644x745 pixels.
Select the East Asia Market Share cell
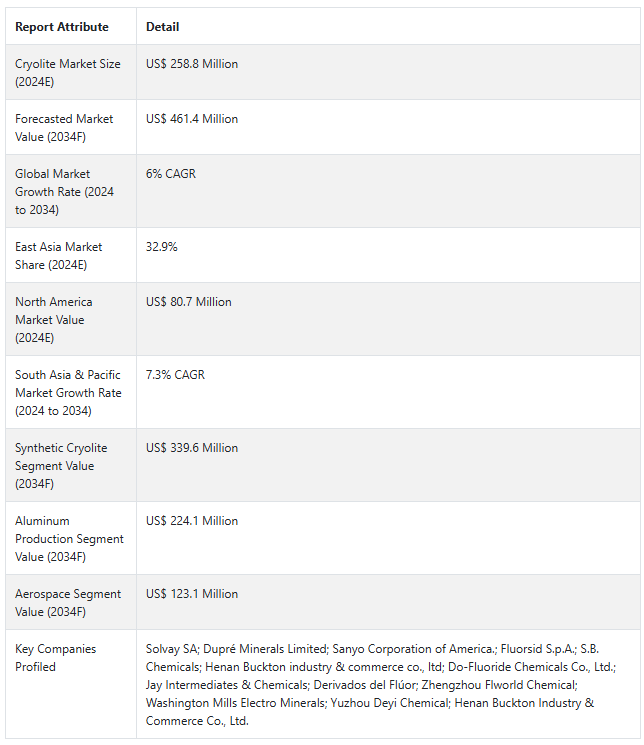[60, 256]
